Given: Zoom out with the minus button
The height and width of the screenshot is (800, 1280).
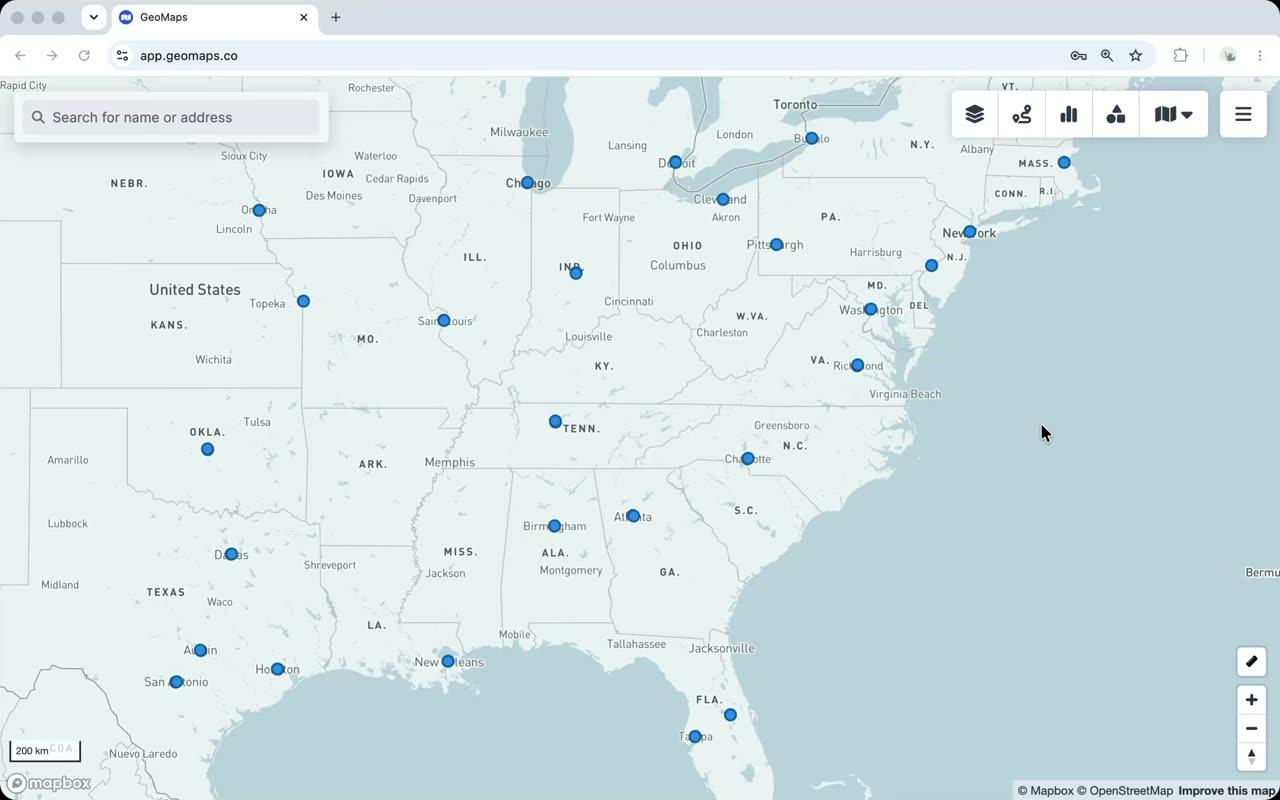Looking at the screenshot, I should coord(1251,728).
